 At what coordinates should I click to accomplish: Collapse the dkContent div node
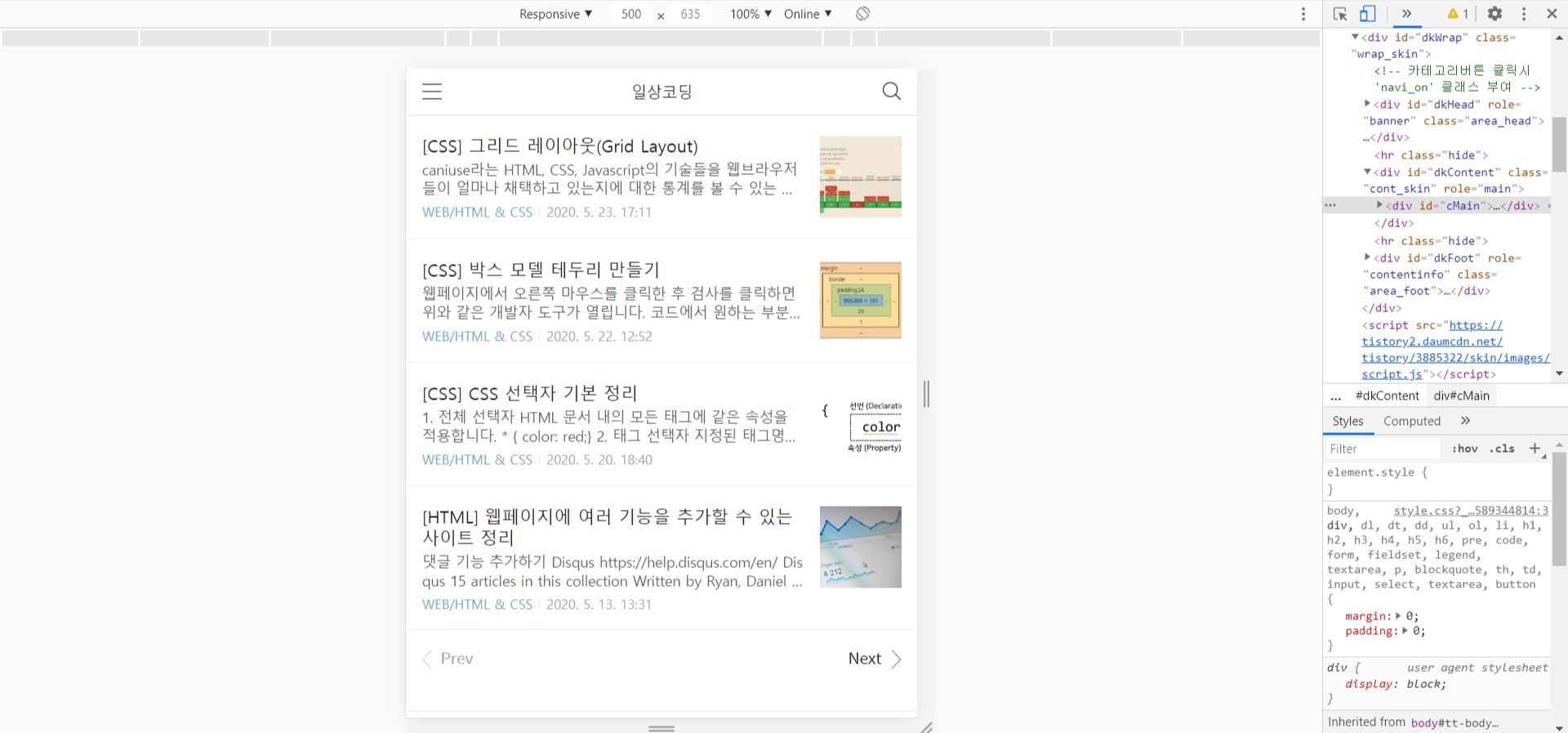1368,172
